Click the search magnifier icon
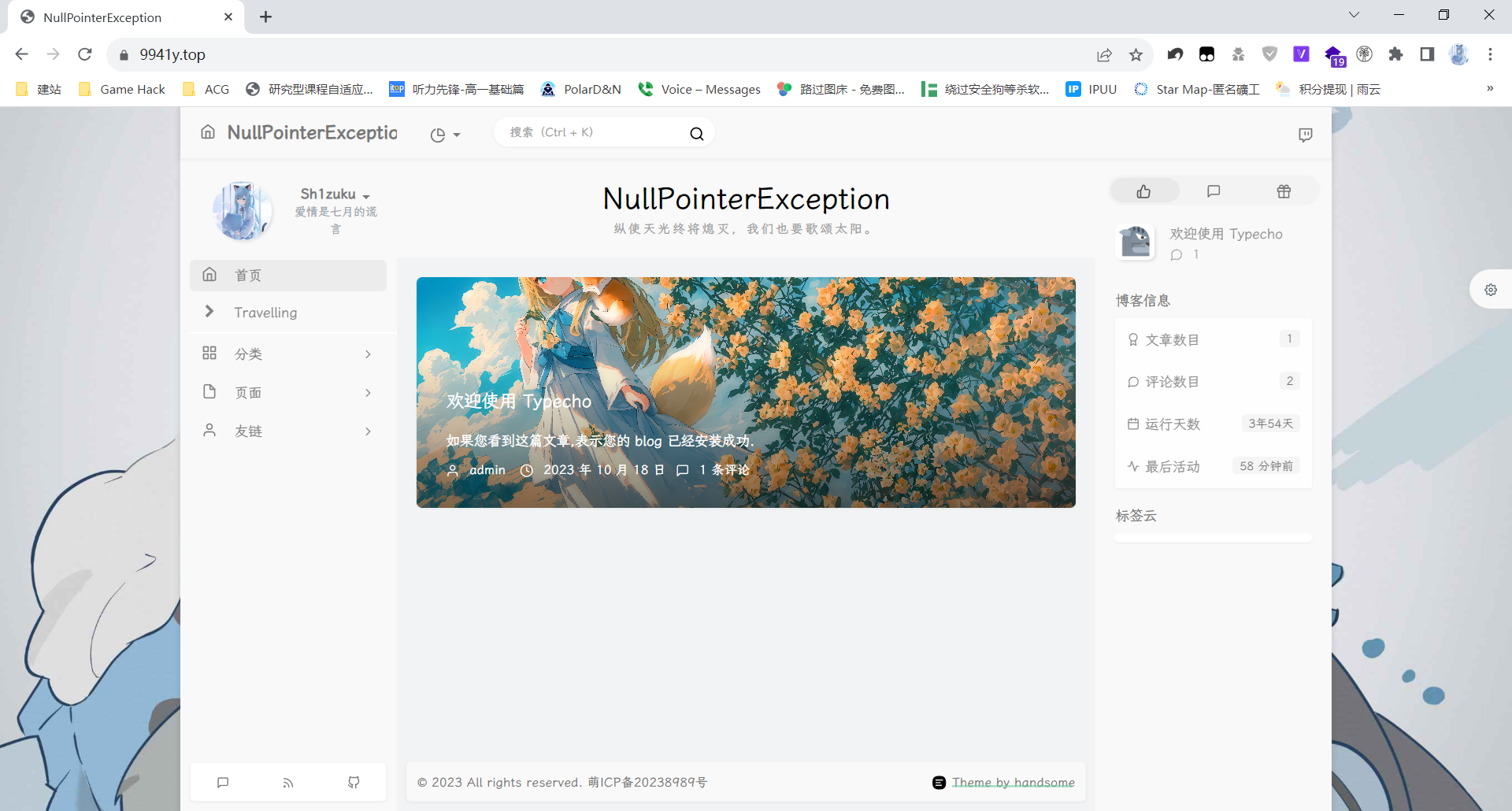Viewport: 1512px width, 811px height. [x=697, y=134]
